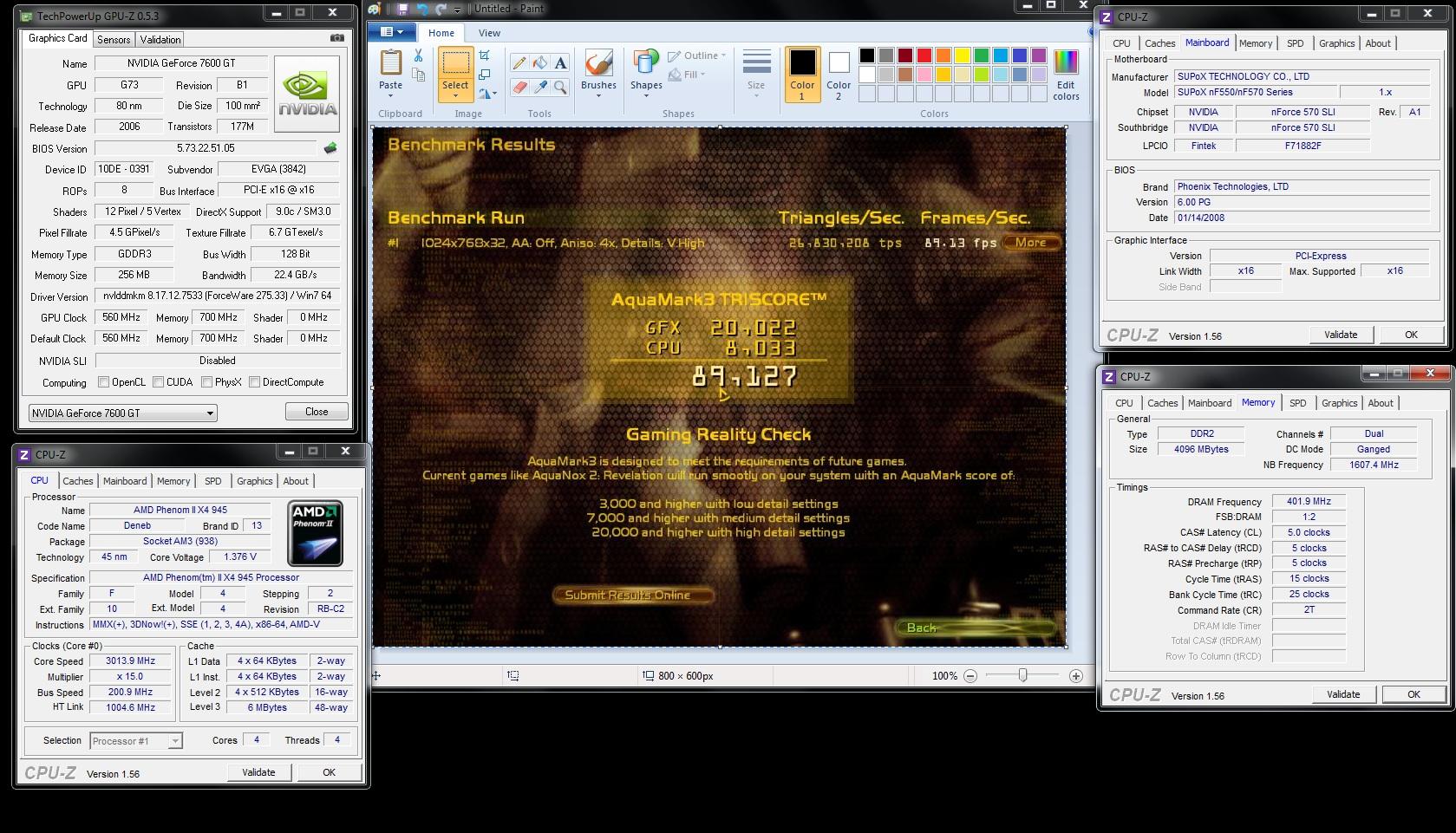1456x833 pixels.
Task: Open the Validation tab in GPU-Z
Action: point(160,40)
